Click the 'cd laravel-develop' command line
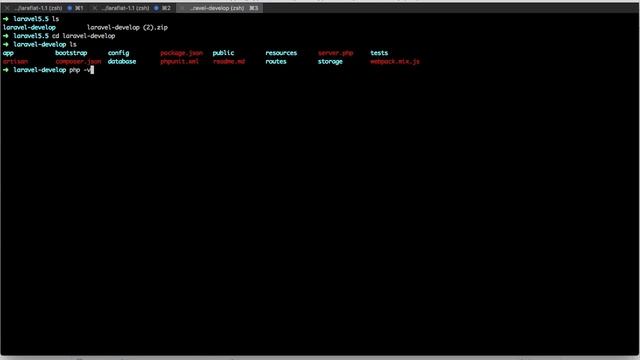Viewport: 640px width, 360px height. pos(84,36)
